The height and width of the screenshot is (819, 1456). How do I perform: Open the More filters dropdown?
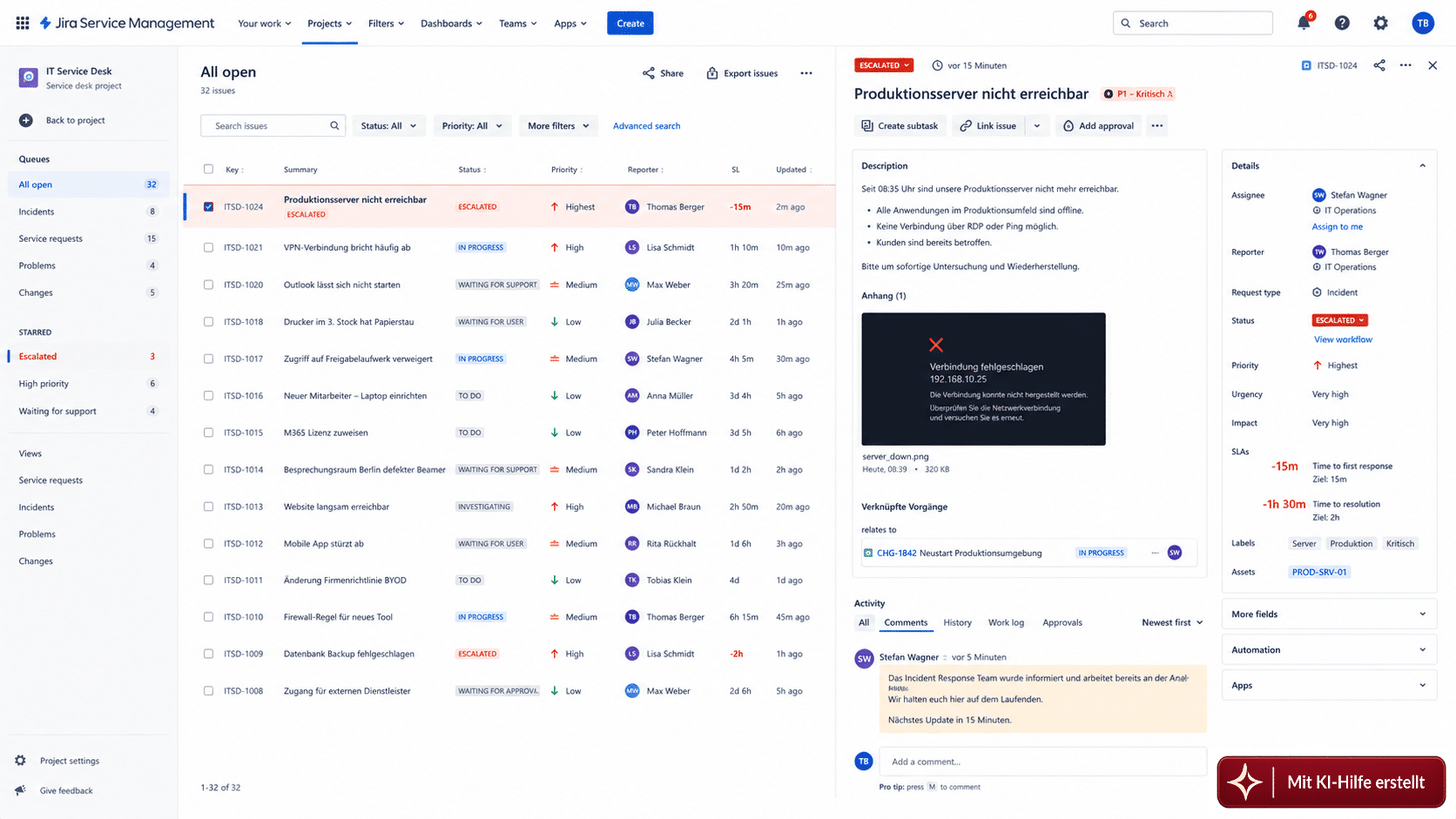[558, 125]
